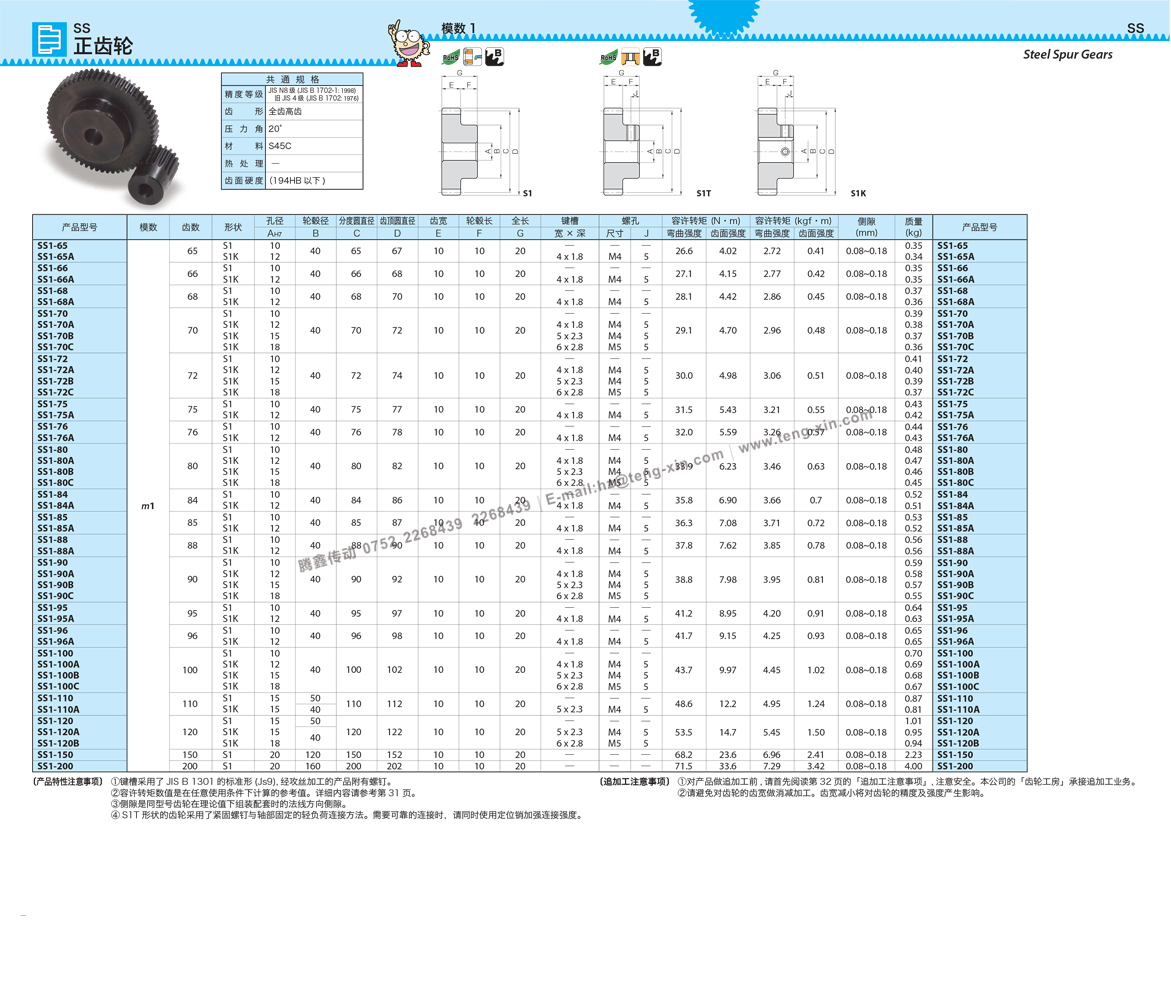Select the 共通规格 spec table header

point(292,79)
